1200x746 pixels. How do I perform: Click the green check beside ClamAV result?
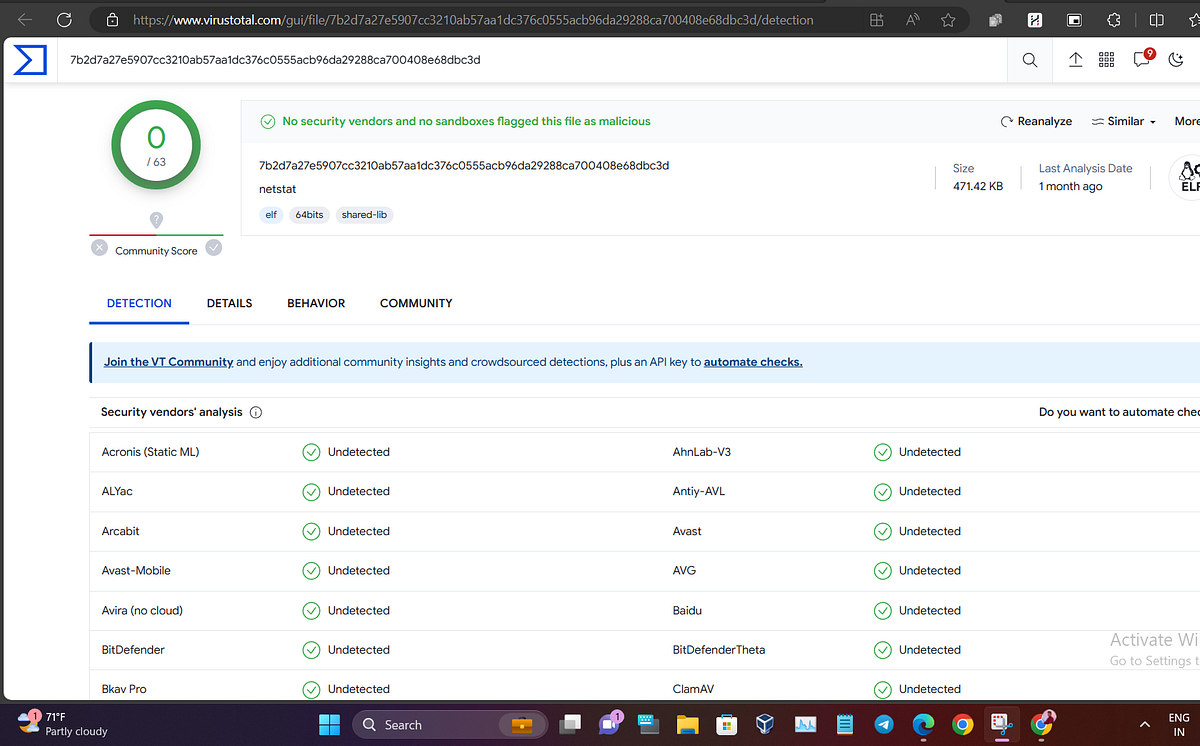[x=882, y=689]
